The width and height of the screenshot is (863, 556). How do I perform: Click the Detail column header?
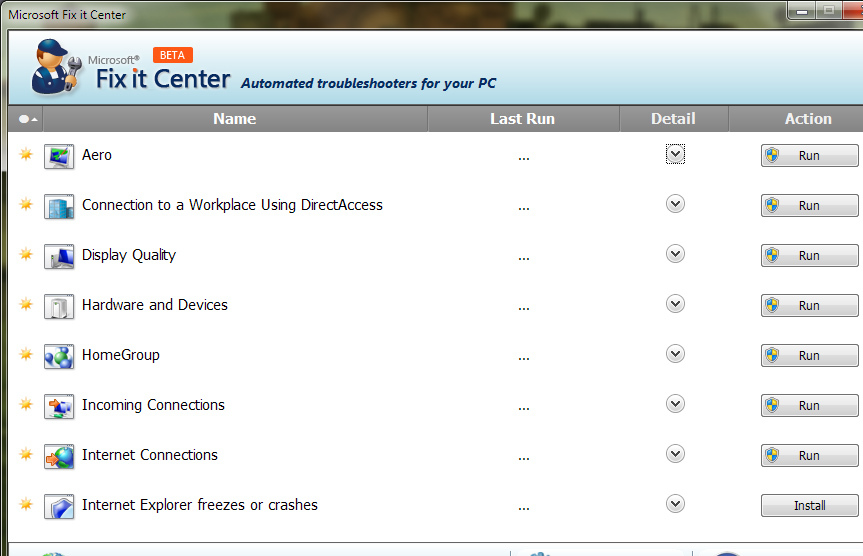pos(674,119)
